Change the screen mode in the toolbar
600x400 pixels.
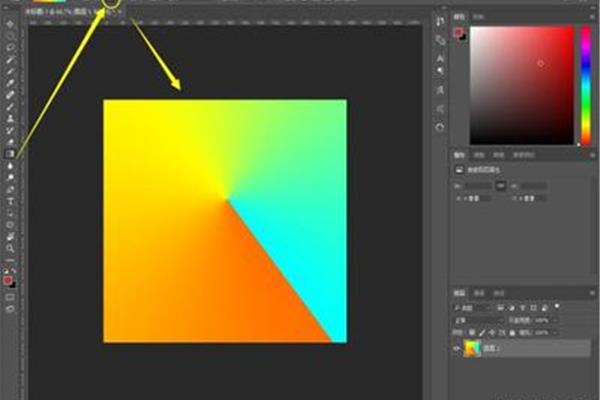click(10, 309)
